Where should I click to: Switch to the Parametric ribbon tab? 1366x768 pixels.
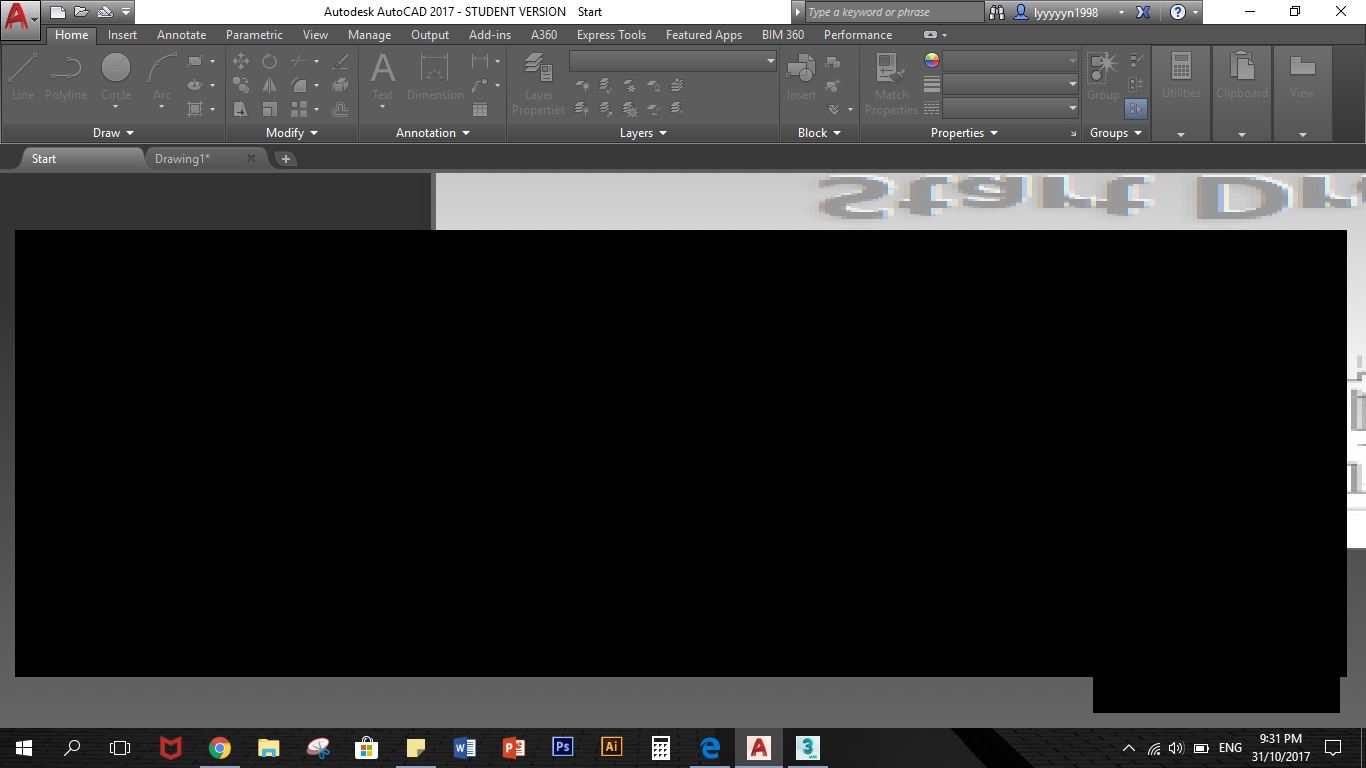click(x=254, y=34)
